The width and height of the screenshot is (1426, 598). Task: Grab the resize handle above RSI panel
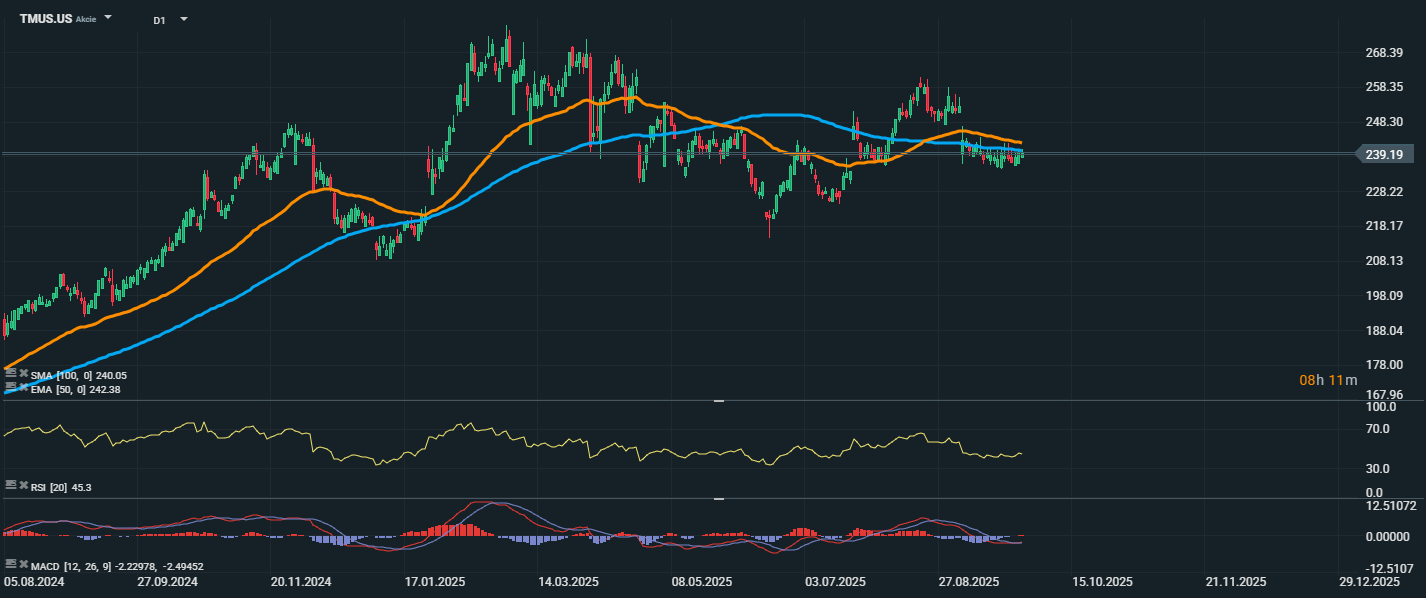point(718,401)
